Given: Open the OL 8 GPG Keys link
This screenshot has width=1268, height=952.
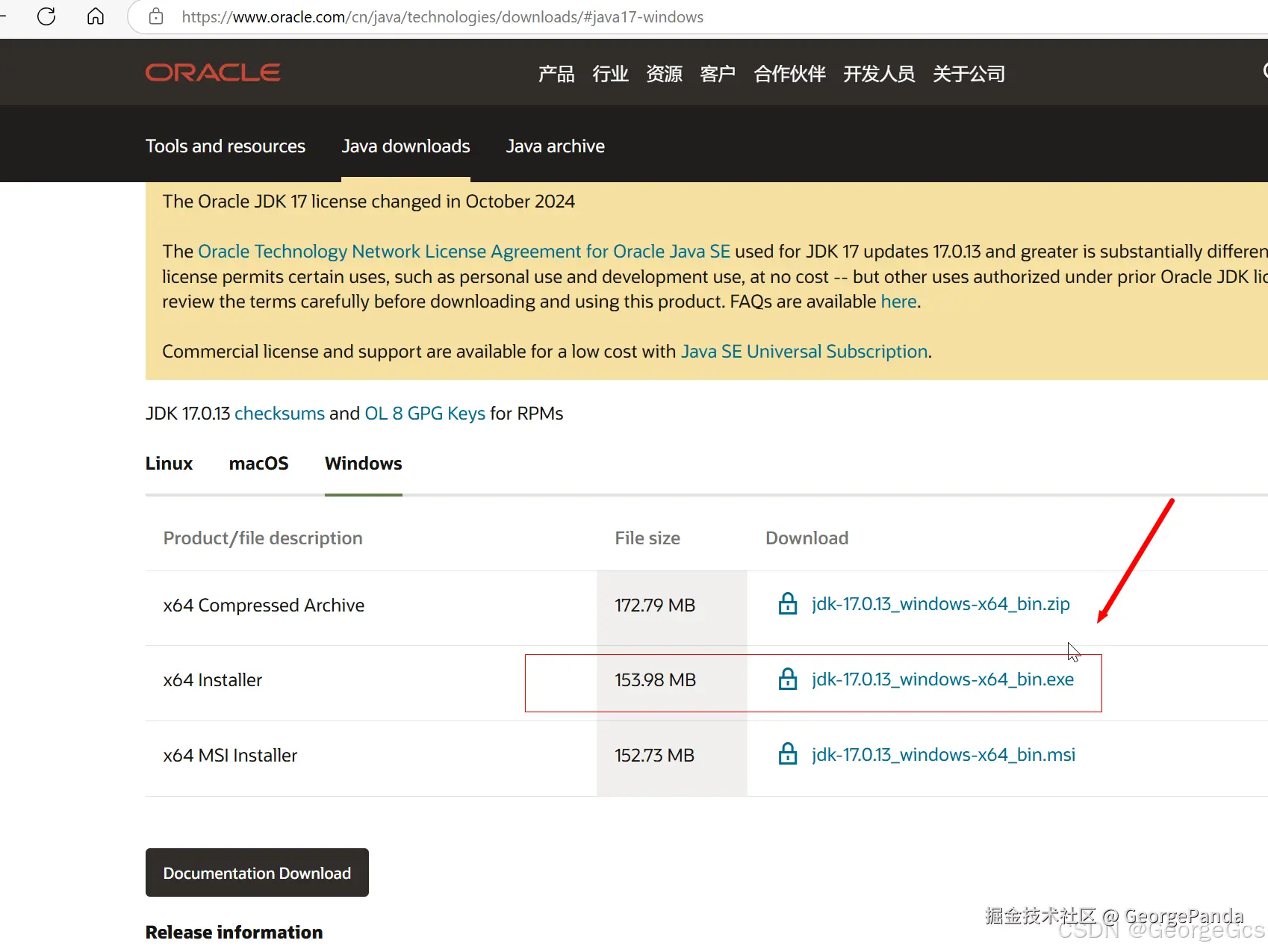Looking at the screenshot, I should pyautogui.click(x=425, y=414).
